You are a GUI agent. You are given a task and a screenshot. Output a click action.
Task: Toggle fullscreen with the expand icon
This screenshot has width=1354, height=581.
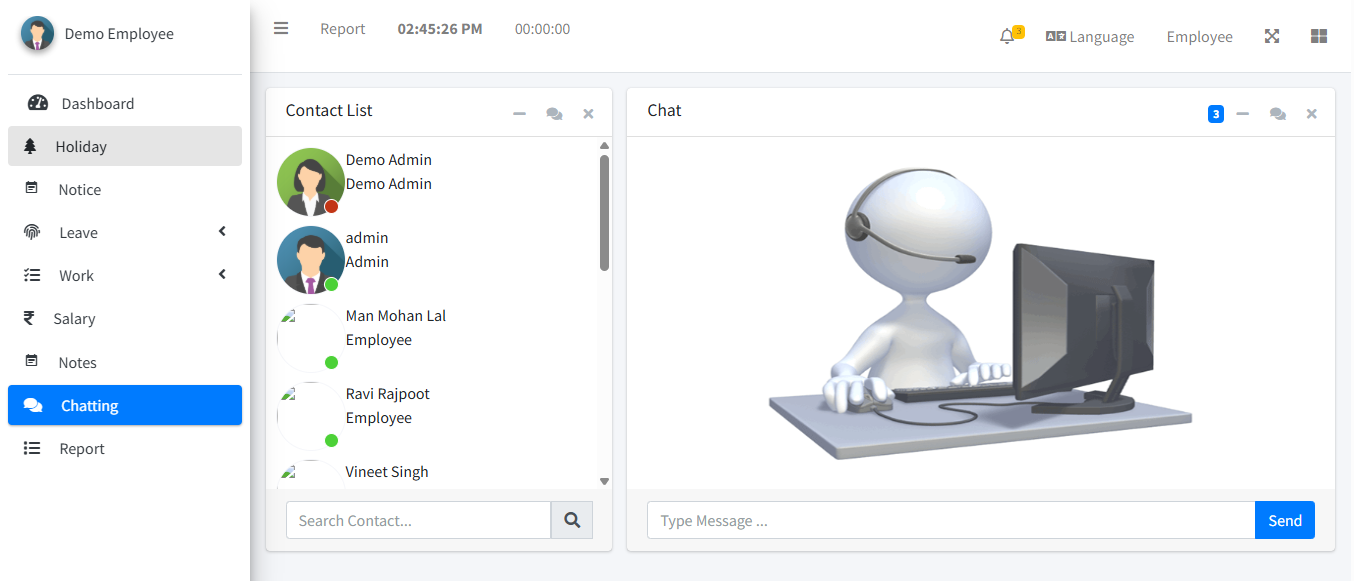(x=1272, y=36)
